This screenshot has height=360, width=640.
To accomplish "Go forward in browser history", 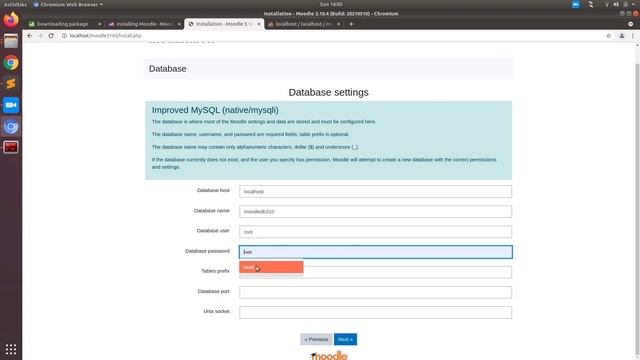I will click(40, 36).
